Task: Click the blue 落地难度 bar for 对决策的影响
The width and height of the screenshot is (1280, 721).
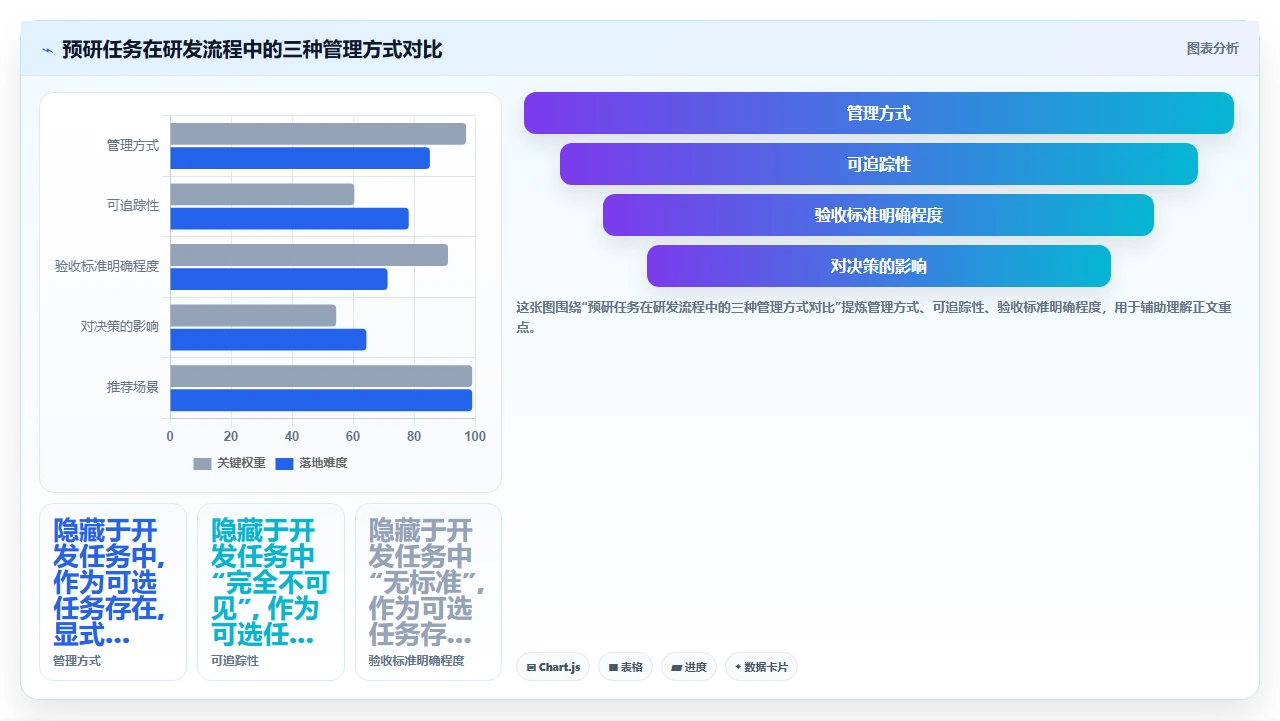Action: click(268, 339)
